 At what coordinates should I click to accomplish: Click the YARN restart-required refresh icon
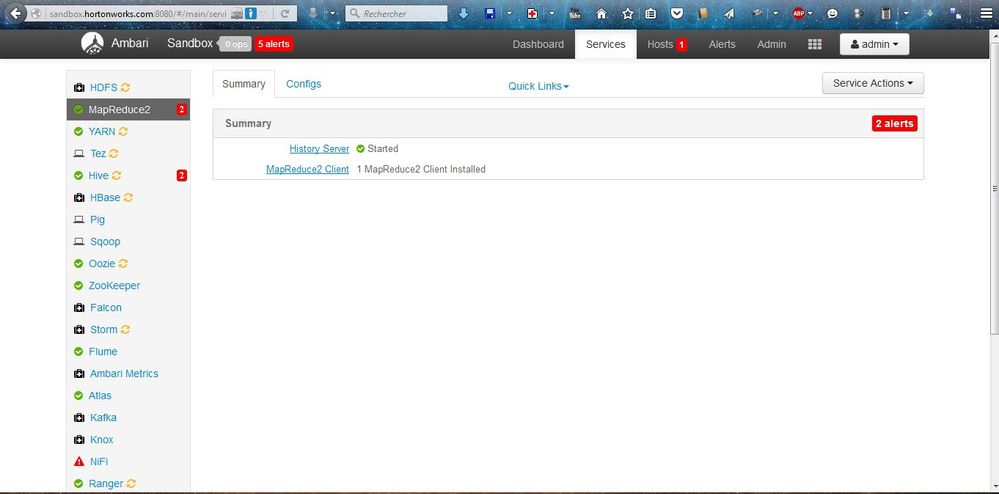[x=124, y=131]
